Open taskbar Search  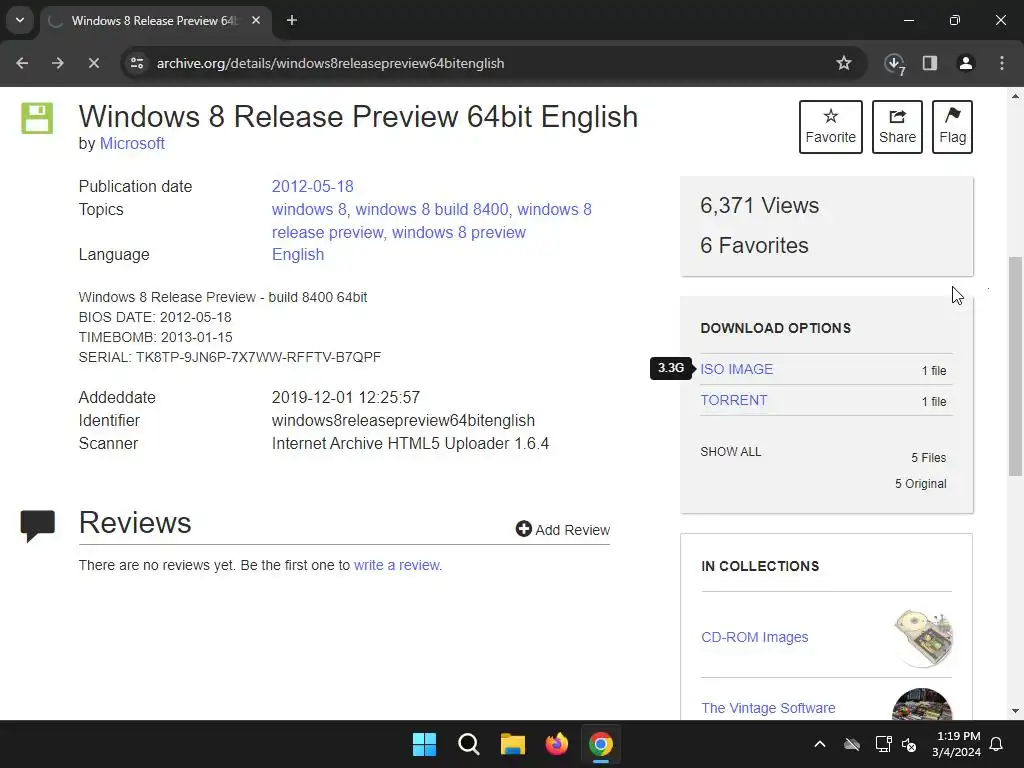[x=468, y=744]
